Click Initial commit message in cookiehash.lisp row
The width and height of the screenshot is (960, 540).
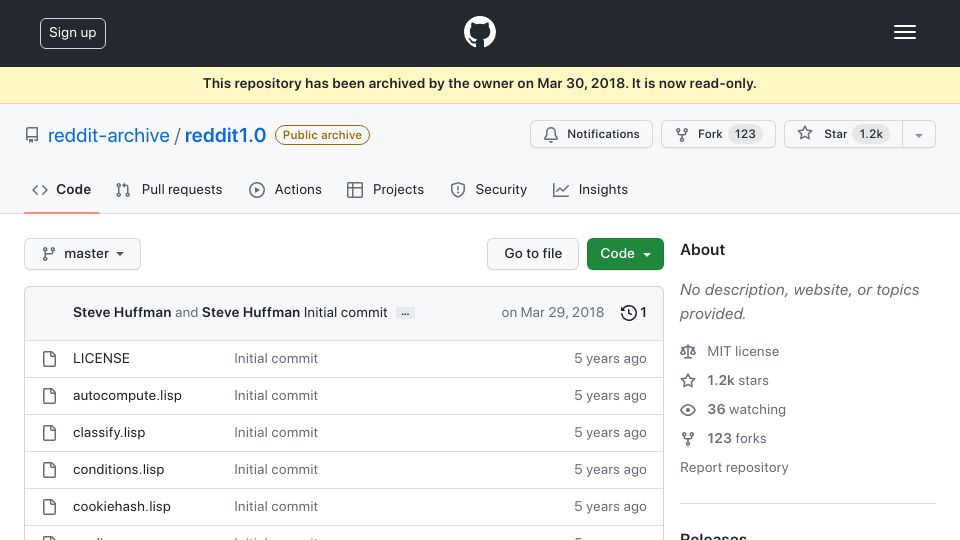click(x=276, y=507)
